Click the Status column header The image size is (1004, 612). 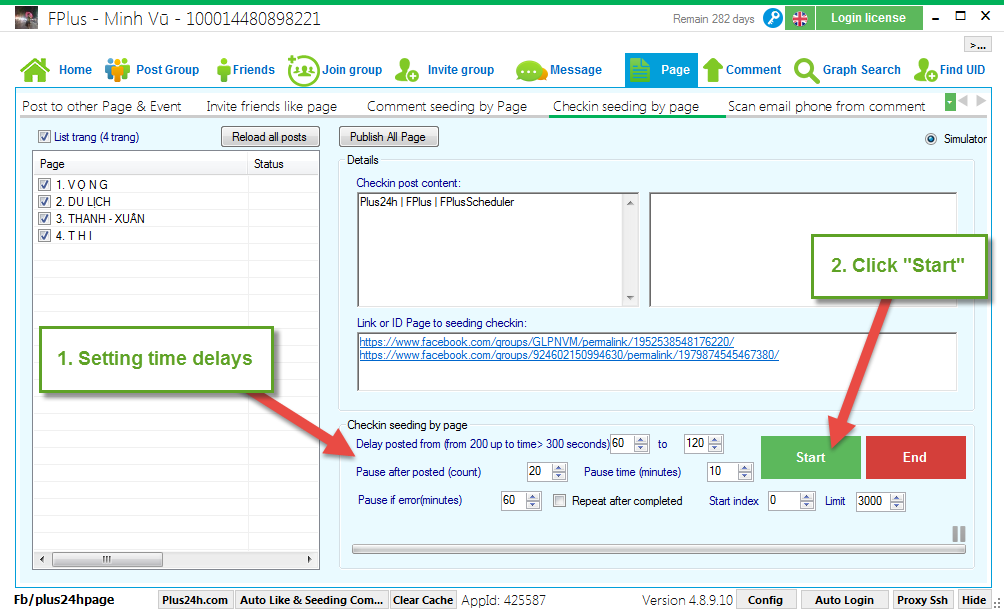pyautogui.click(x=282, y=164)
